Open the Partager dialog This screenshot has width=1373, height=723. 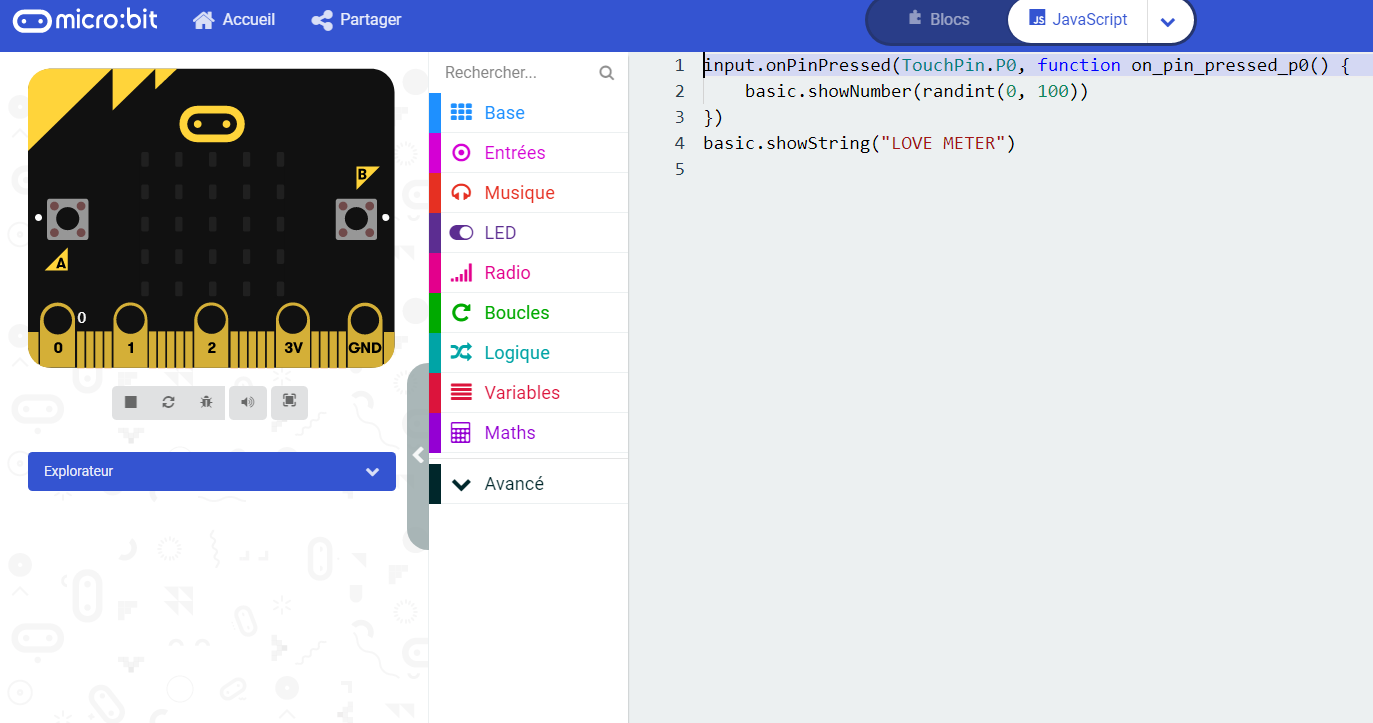[x=356, y=19]
